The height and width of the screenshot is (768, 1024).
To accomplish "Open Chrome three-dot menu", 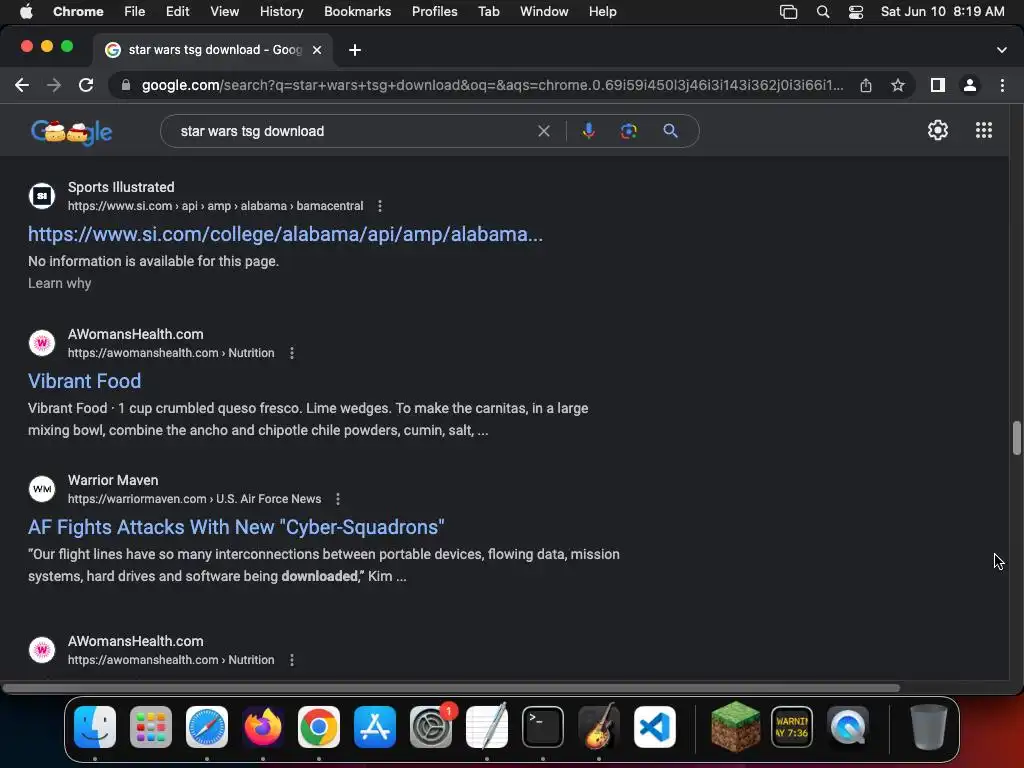I will click(x=1002, y=85).
